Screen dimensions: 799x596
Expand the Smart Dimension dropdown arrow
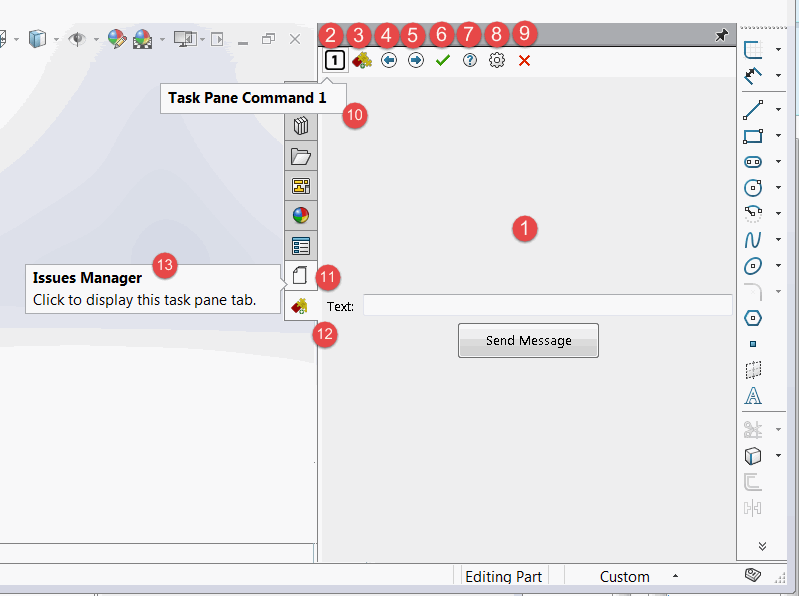(x=778, y=75)
